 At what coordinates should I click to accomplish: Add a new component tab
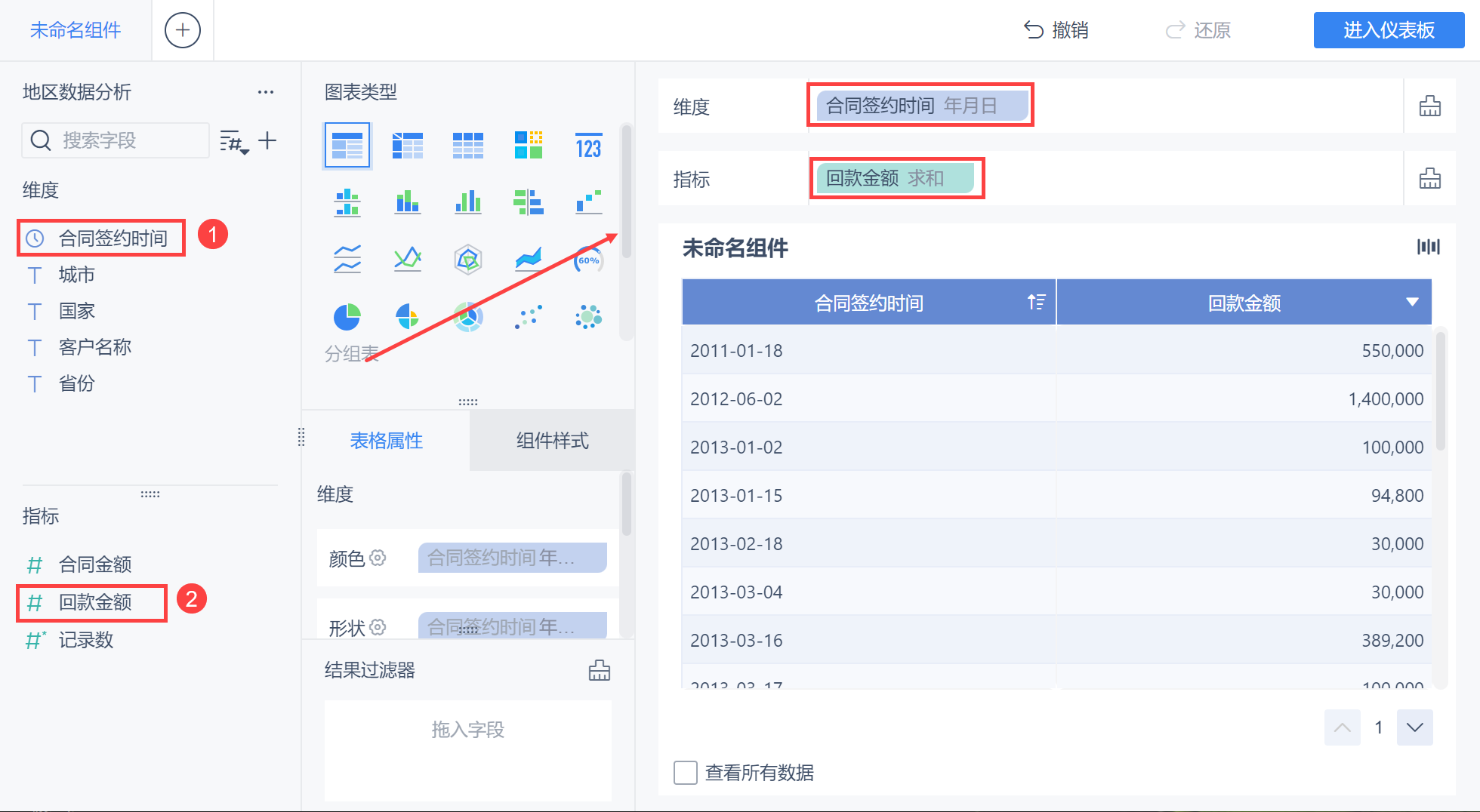pos(183,30)
